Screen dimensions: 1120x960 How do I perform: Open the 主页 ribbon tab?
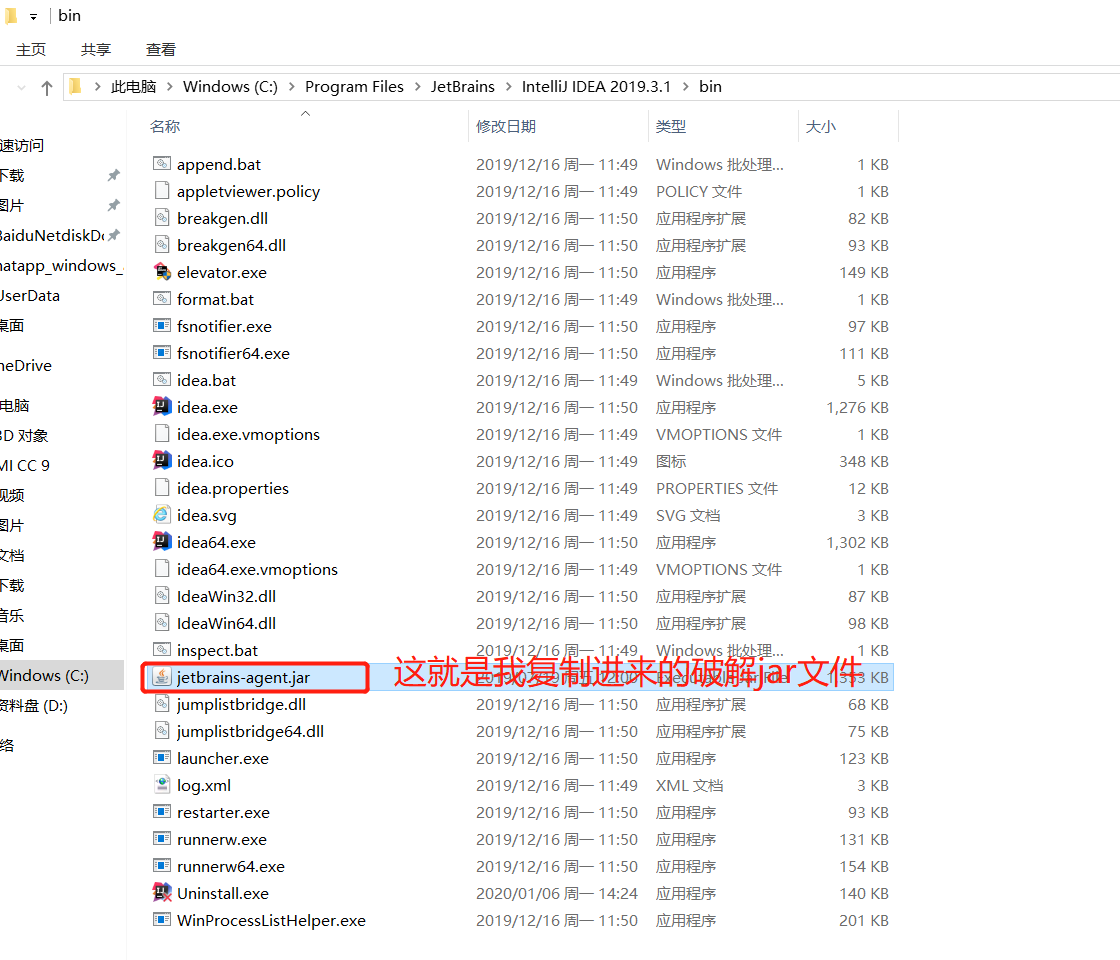click(31, 49)
